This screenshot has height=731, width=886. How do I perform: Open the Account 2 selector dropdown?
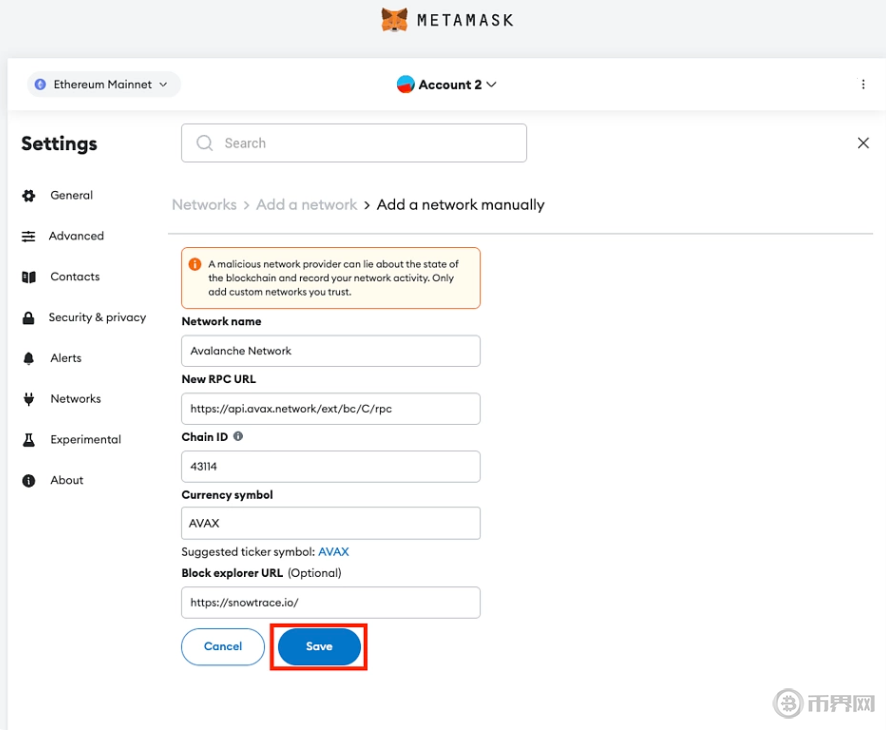pyautogui.click(x=447, y=85)
